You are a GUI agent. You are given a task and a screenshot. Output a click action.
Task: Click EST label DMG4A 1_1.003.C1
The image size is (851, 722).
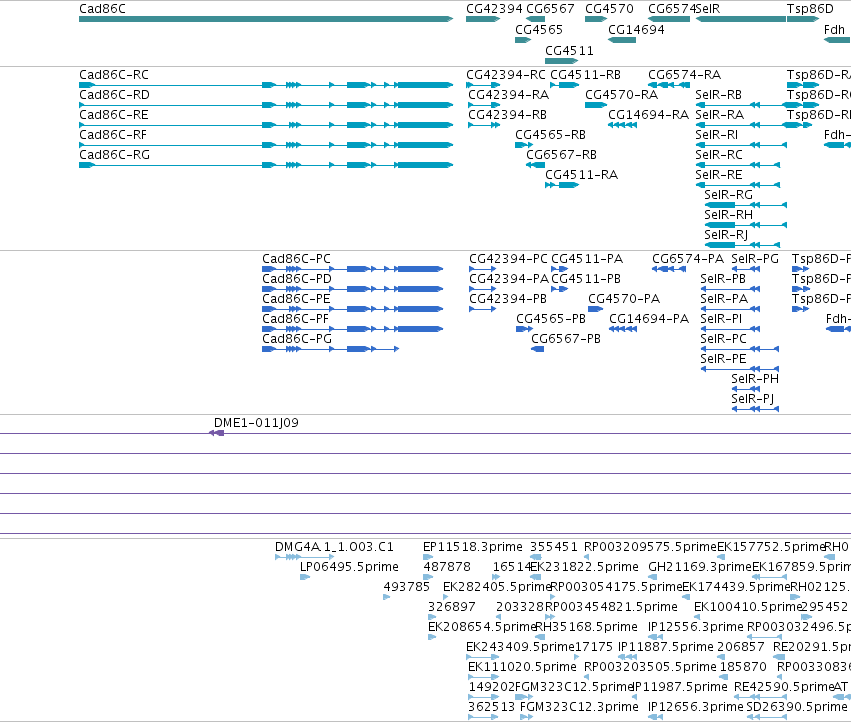click(334, 547)
